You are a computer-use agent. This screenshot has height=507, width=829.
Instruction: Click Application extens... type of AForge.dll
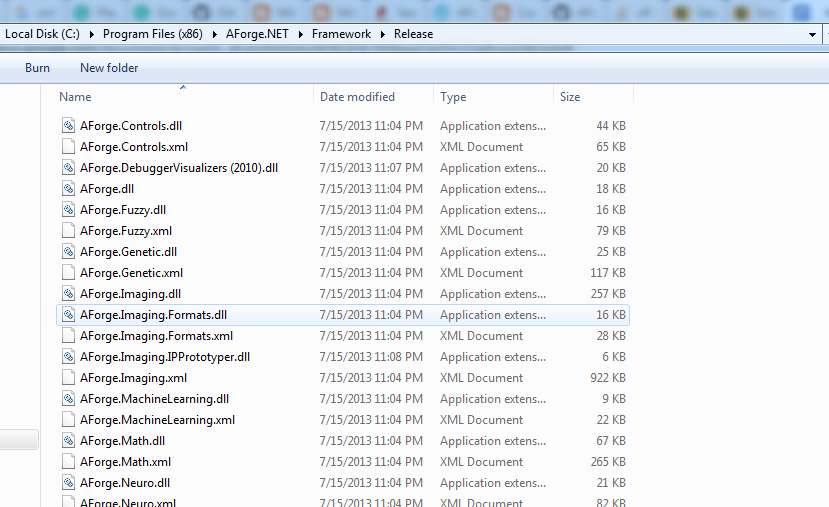click(493, 189)
